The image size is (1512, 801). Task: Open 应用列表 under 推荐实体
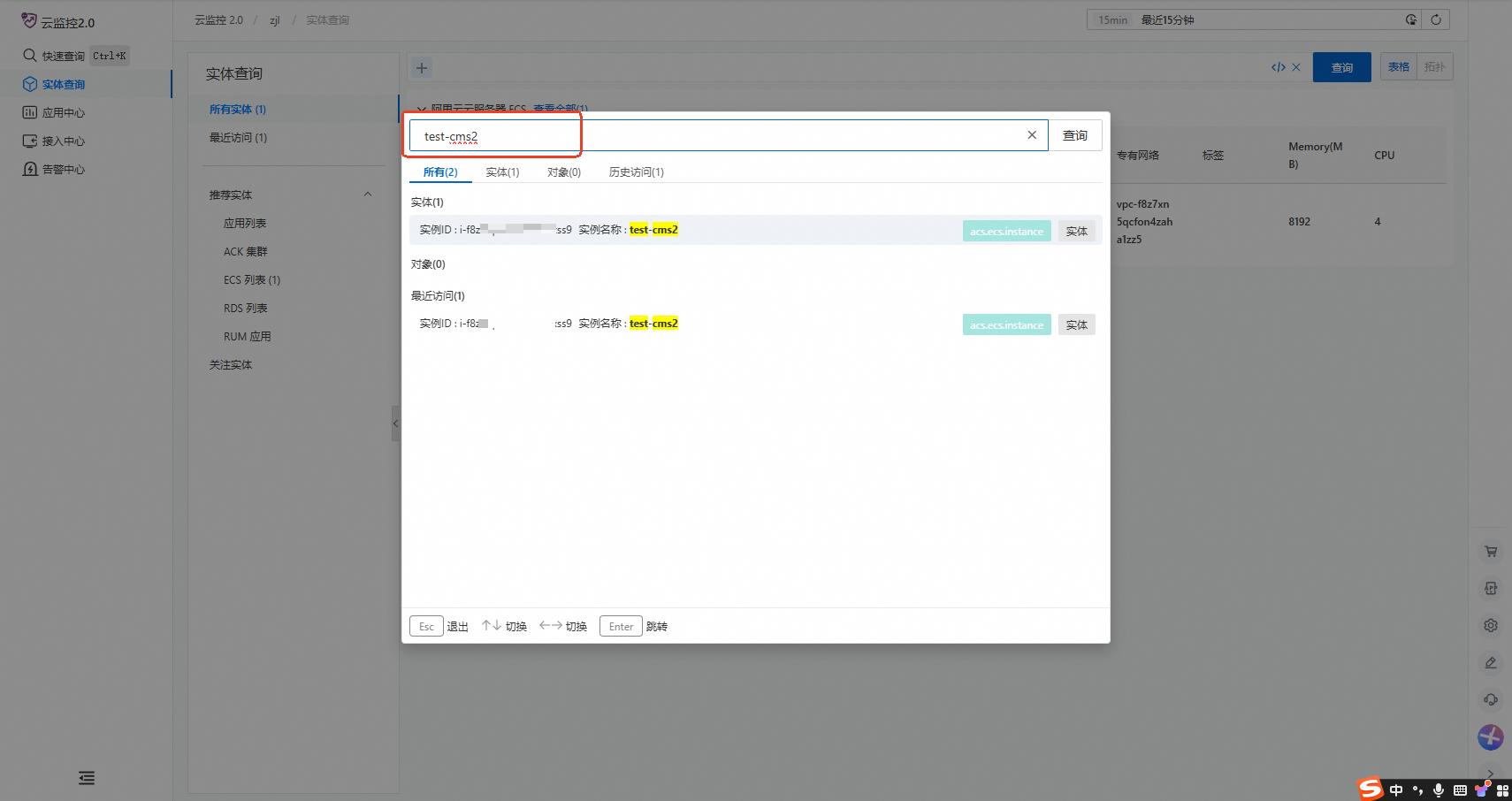tap(245, 224)
